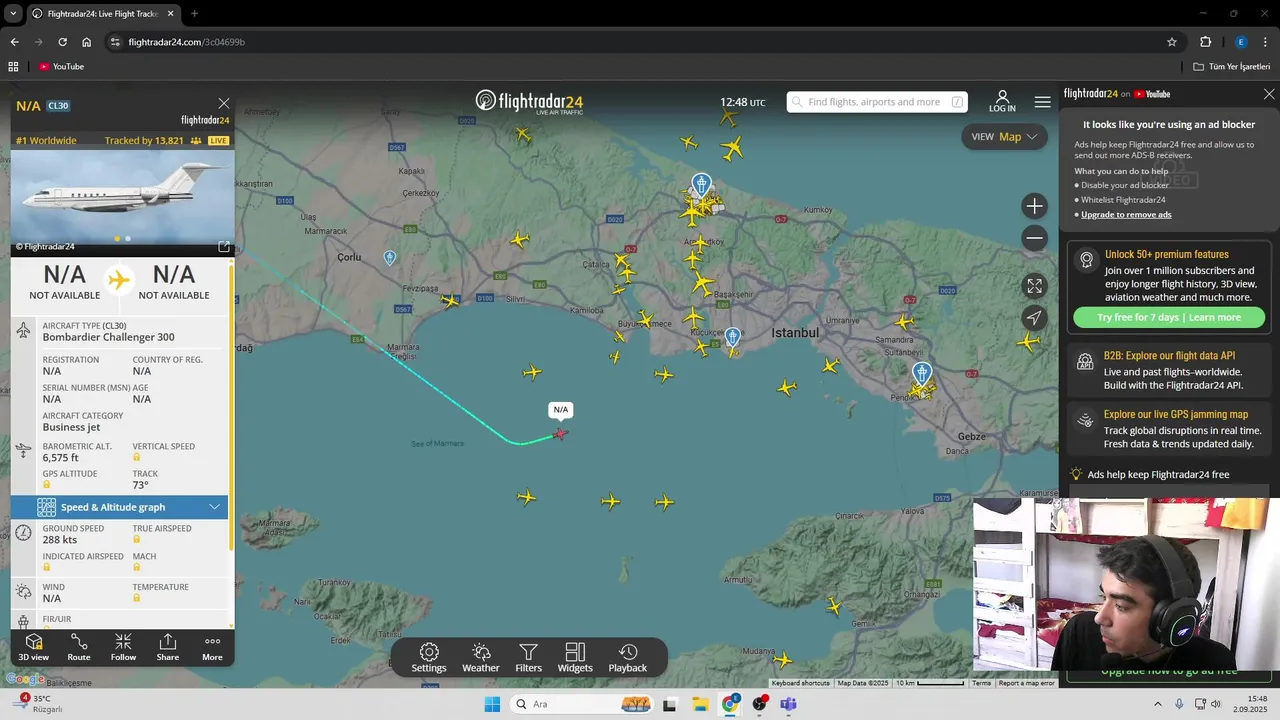Click the browser address bar
The image size is (1280, 720).
(x=640, y=42)
